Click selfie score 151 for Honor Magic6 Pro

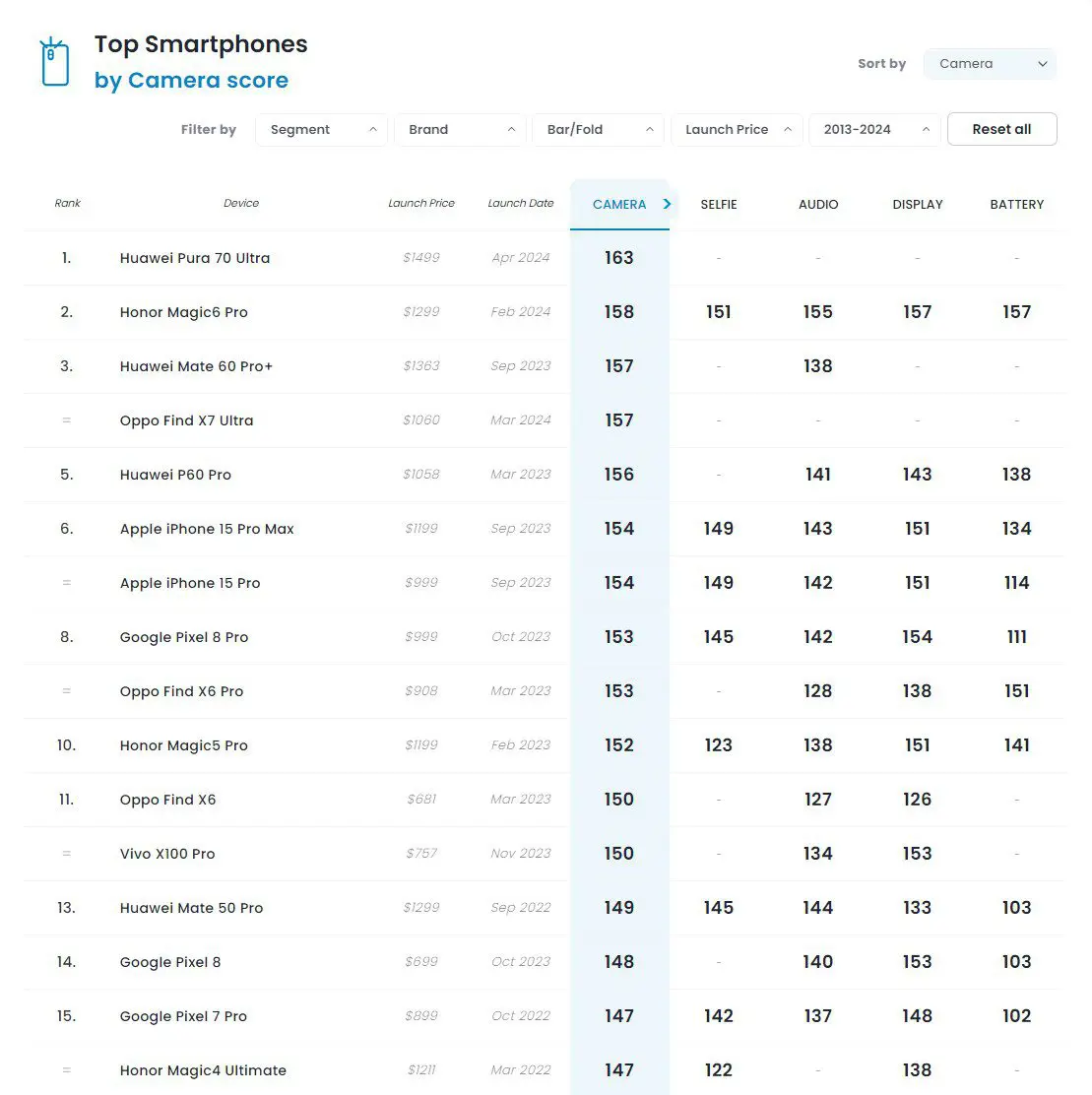pyautogui.click(x=719, y=312)
